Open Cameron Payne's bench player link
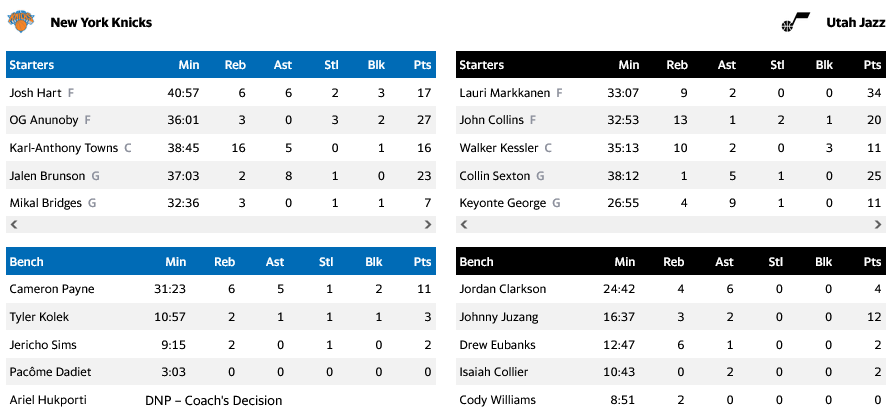Image resolution: width=893 pixels, height=418 pixels. coord(50,289)
